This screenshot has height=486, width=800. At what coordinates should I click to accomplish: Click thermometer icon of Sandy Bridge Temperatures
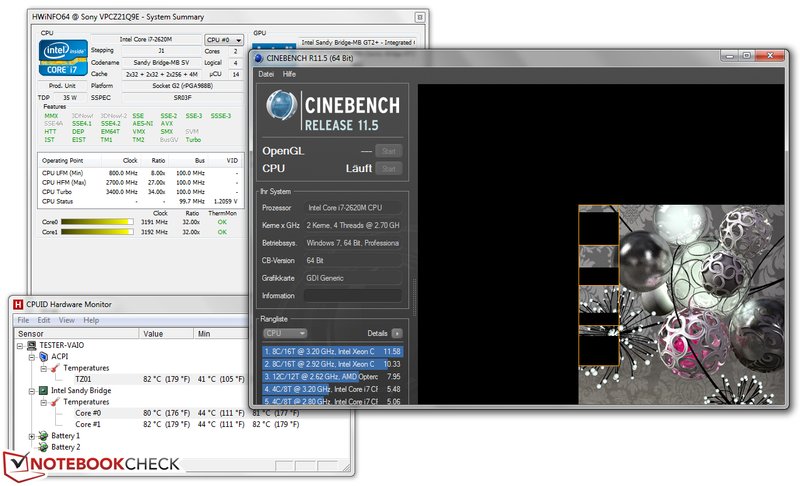(x=55, y=402)
